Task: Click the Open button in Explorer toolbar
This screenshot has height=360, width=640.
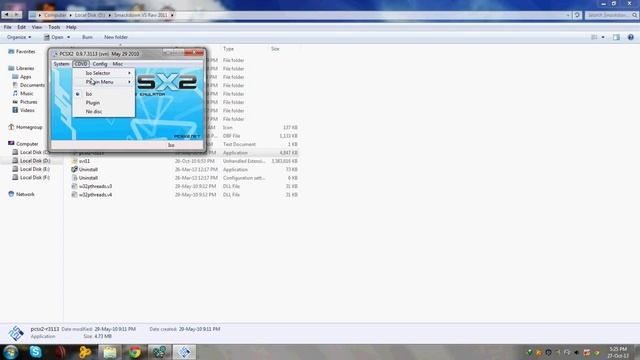Action: coord(54,37)
